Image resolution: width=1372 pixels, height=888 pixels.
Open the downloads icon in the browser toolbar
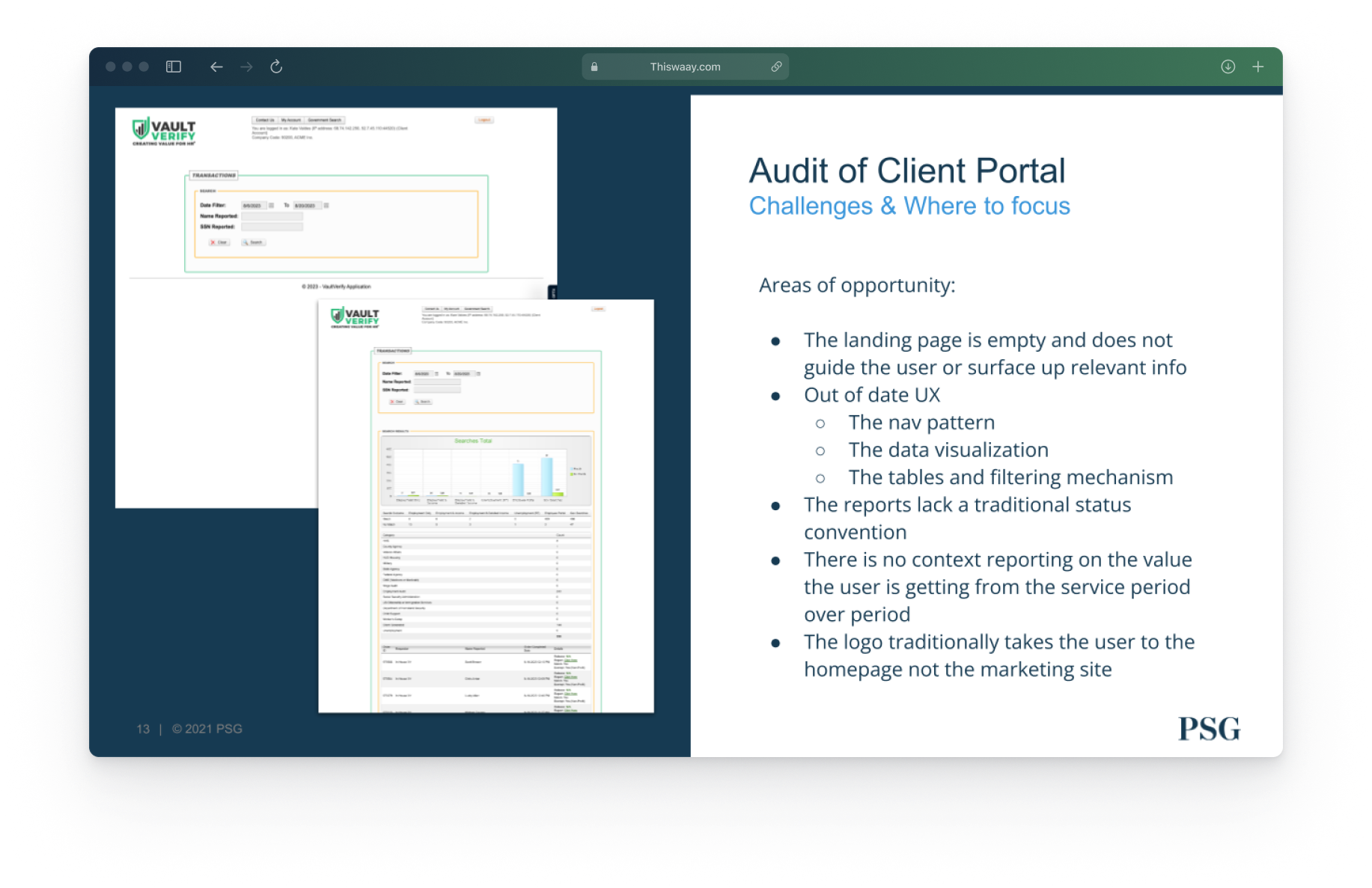tap(1228, 67)
